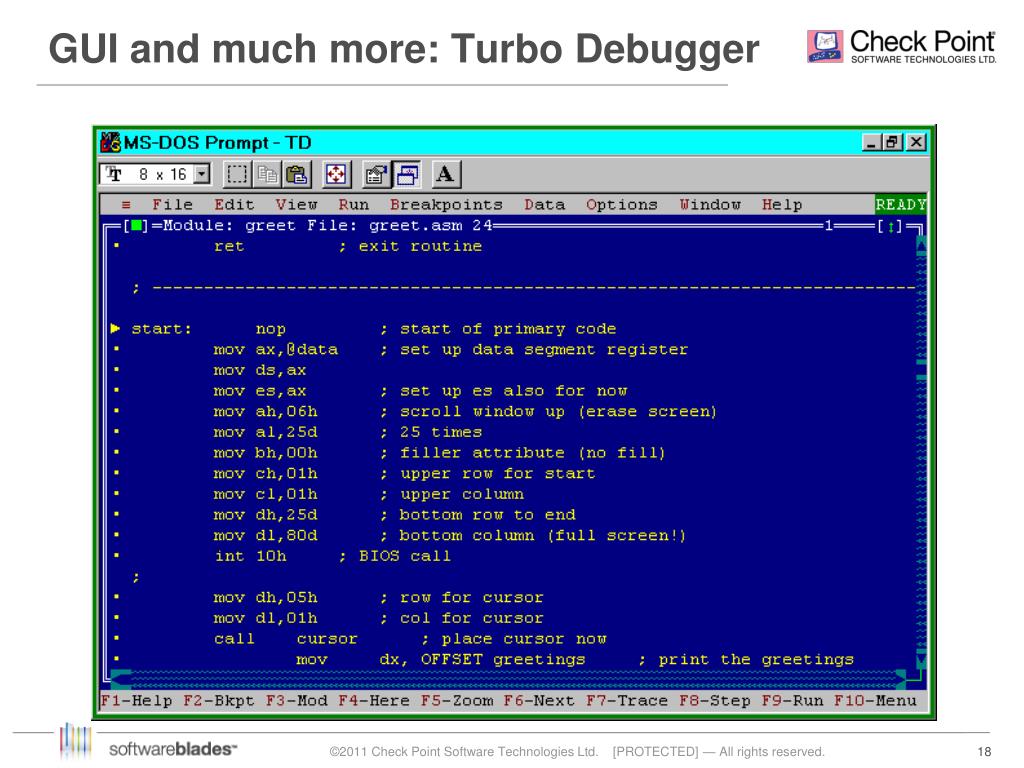Screen dimensions: 1024x768
Task: Click F9-Run in the status bar
Action: pos(792,701)
